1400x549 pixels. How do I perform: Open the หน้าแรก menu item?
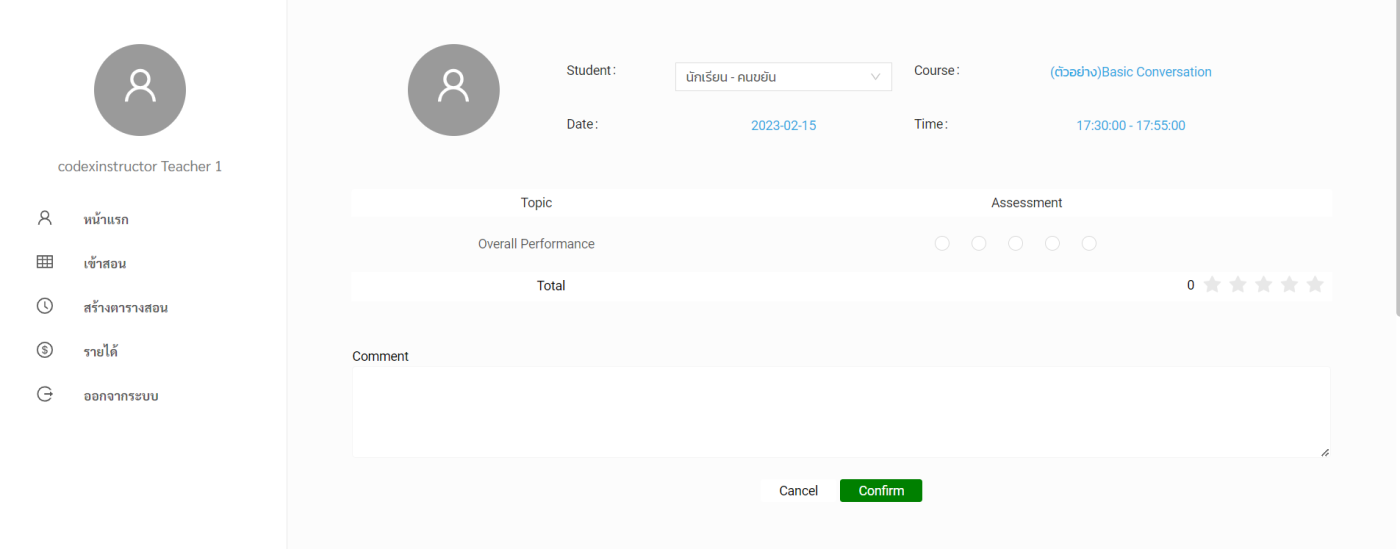(x=106, y=219)
